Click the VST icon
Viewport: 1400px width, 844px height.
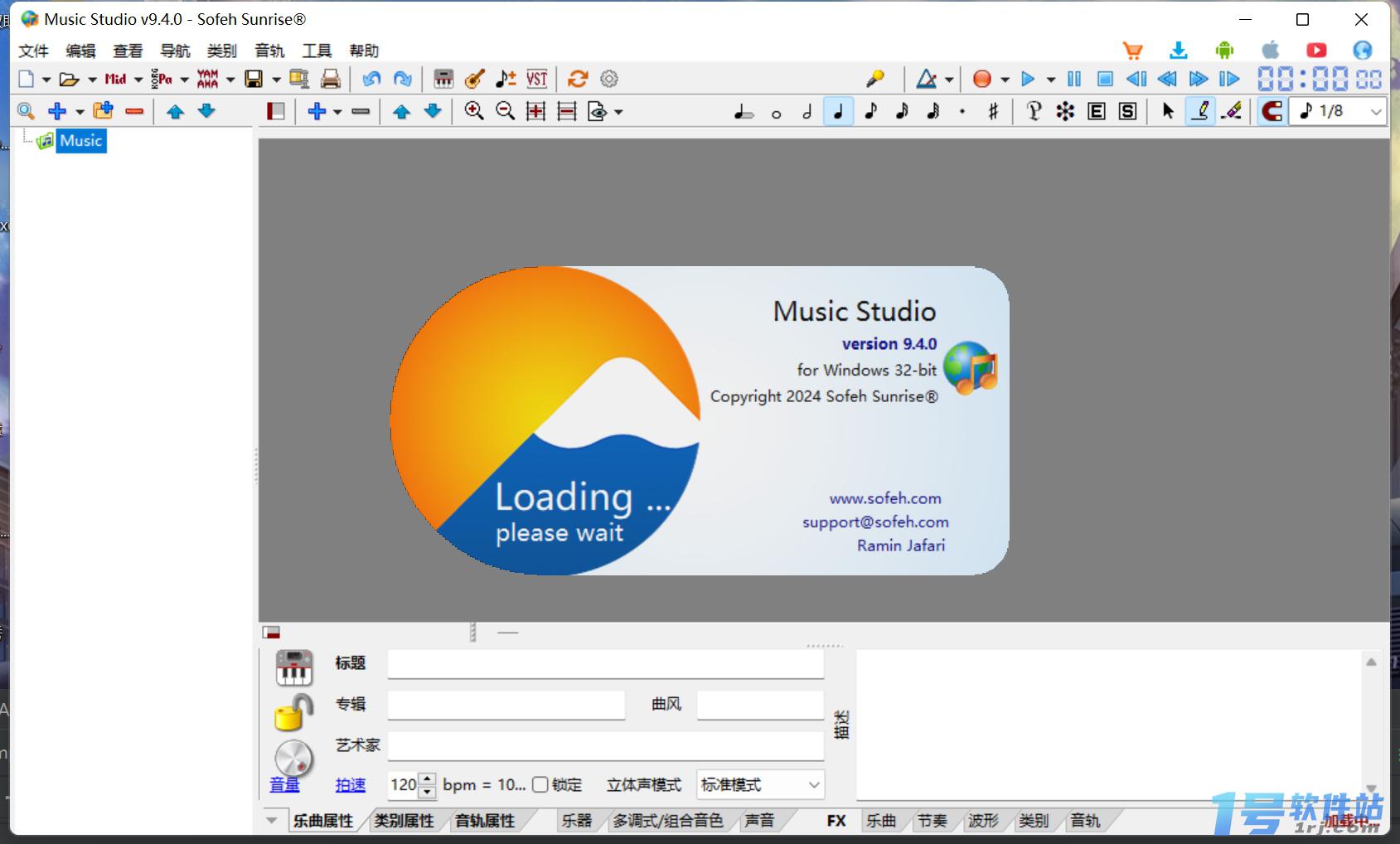[537, 79]
